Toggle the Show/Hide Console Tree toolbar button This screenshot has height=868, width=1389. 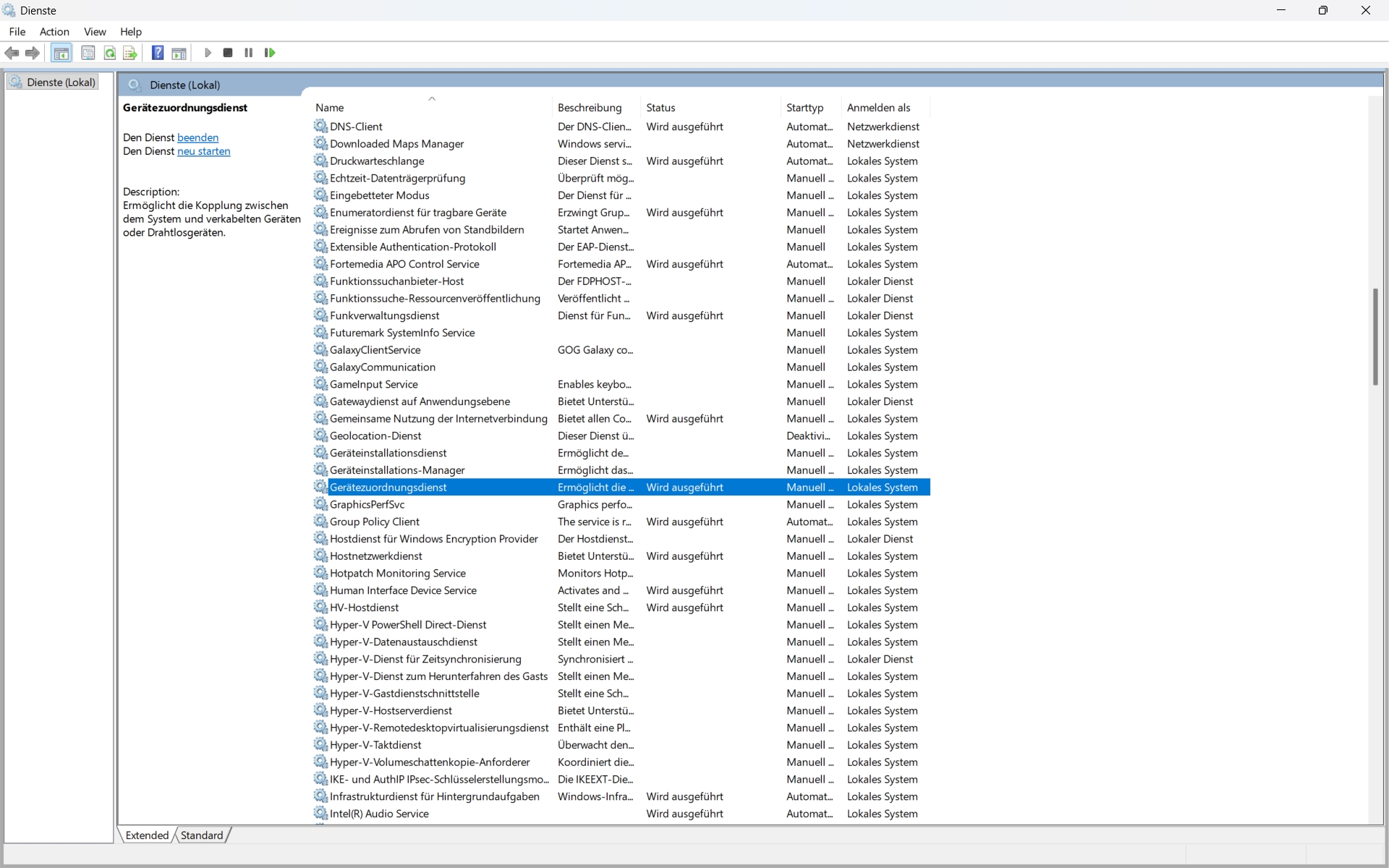click(61, 53)
